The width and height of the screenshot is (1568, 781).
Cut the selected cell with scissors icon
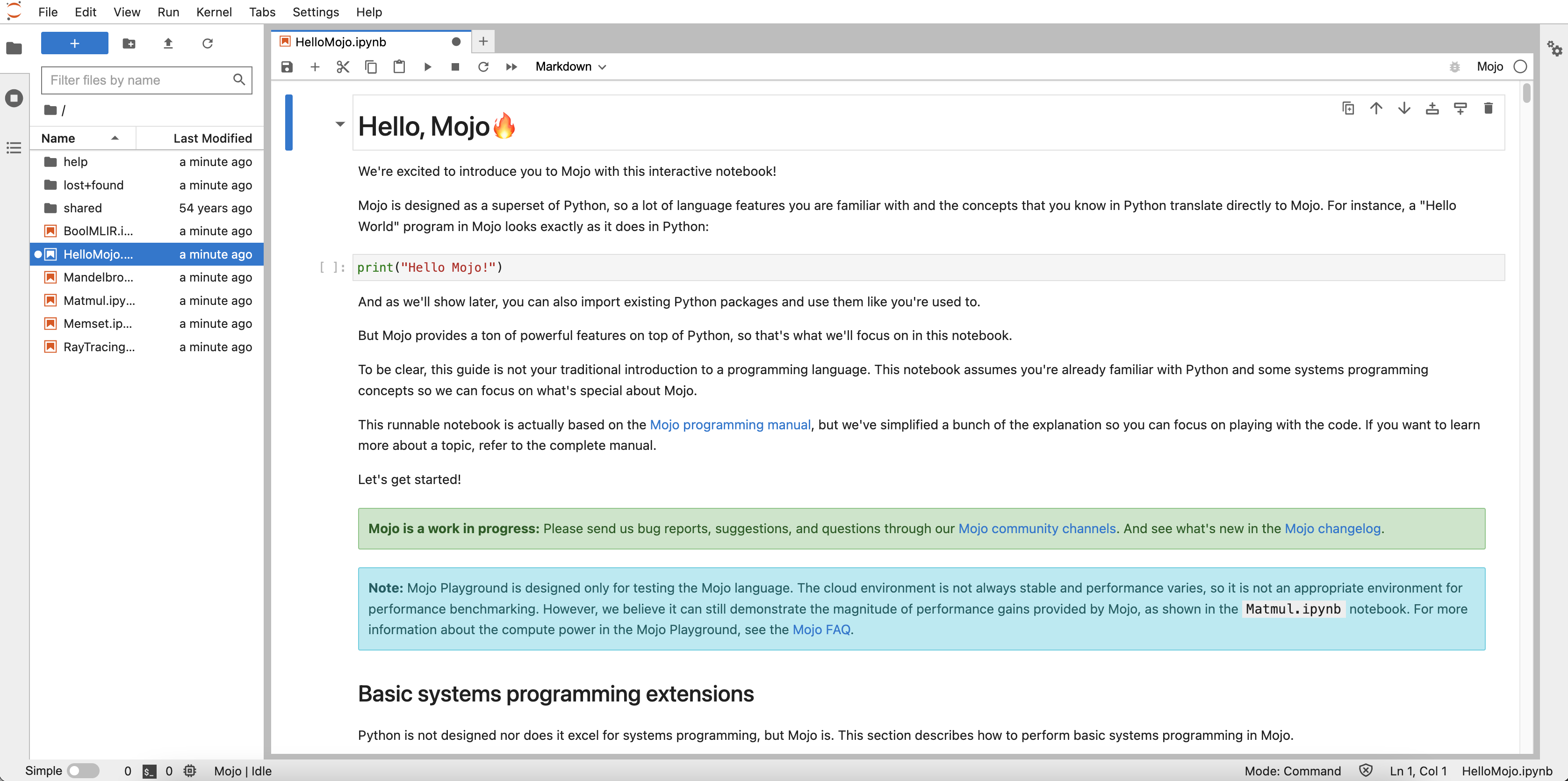(x=343, y=67)
